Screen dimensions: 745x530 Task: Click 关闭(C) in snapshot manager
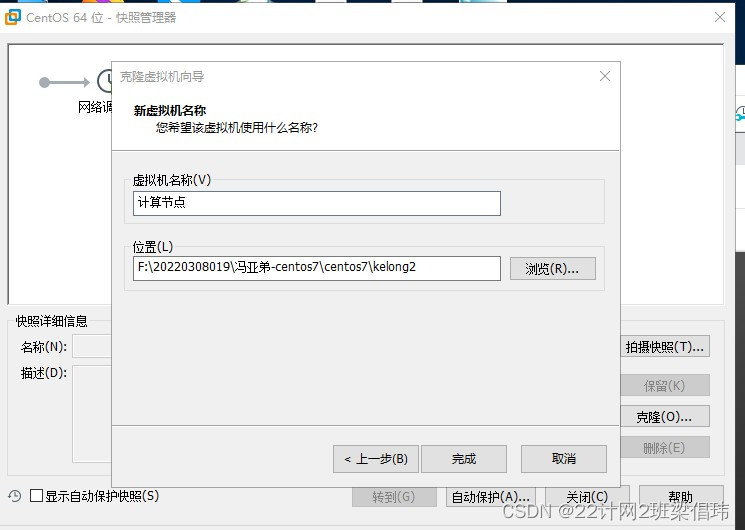point(587,497)
